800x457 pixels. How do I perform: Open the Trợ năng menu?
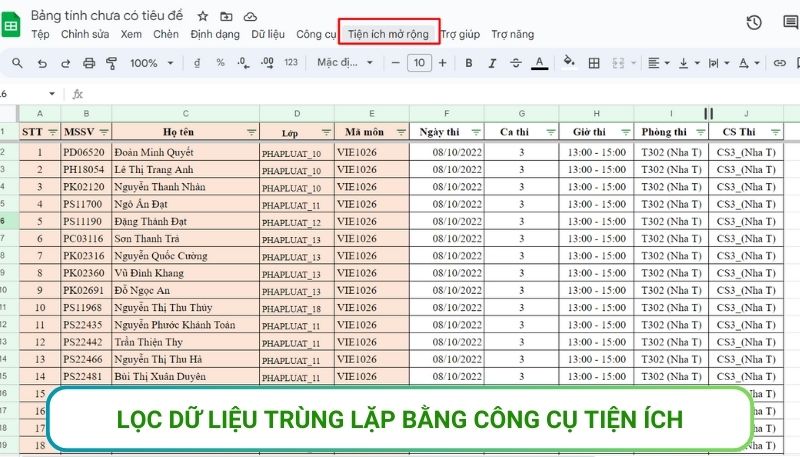pos(513,34)
